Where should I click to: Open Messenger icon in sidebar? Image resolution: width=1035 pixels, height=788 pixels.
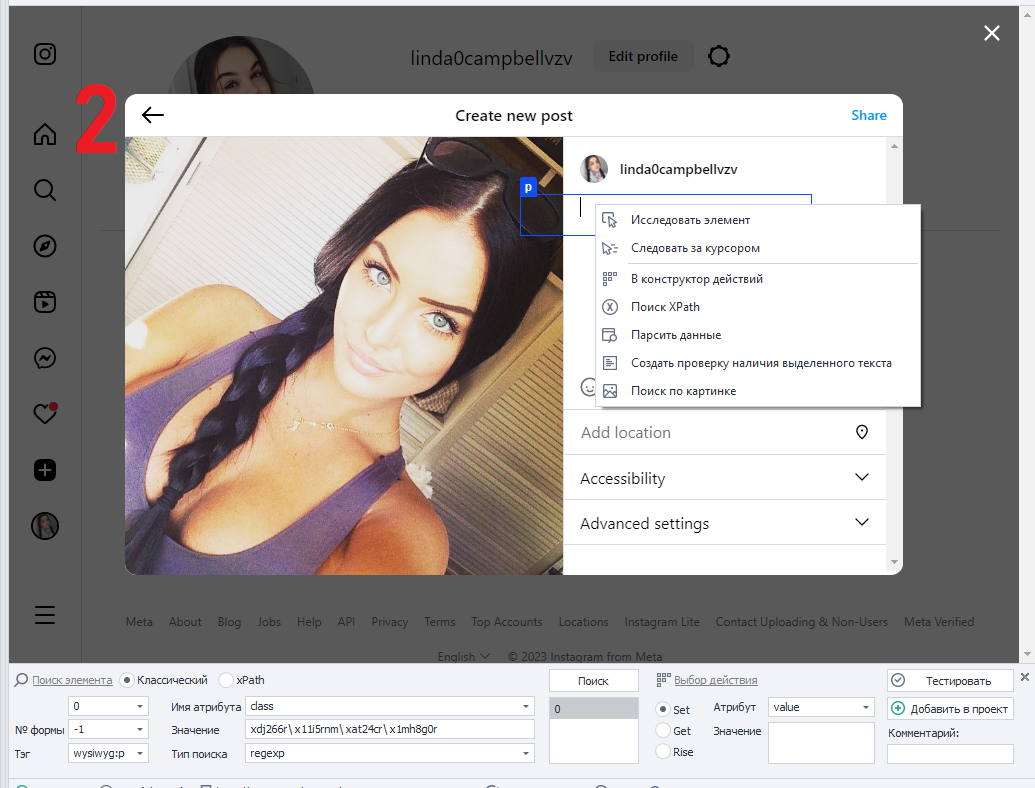45,358
